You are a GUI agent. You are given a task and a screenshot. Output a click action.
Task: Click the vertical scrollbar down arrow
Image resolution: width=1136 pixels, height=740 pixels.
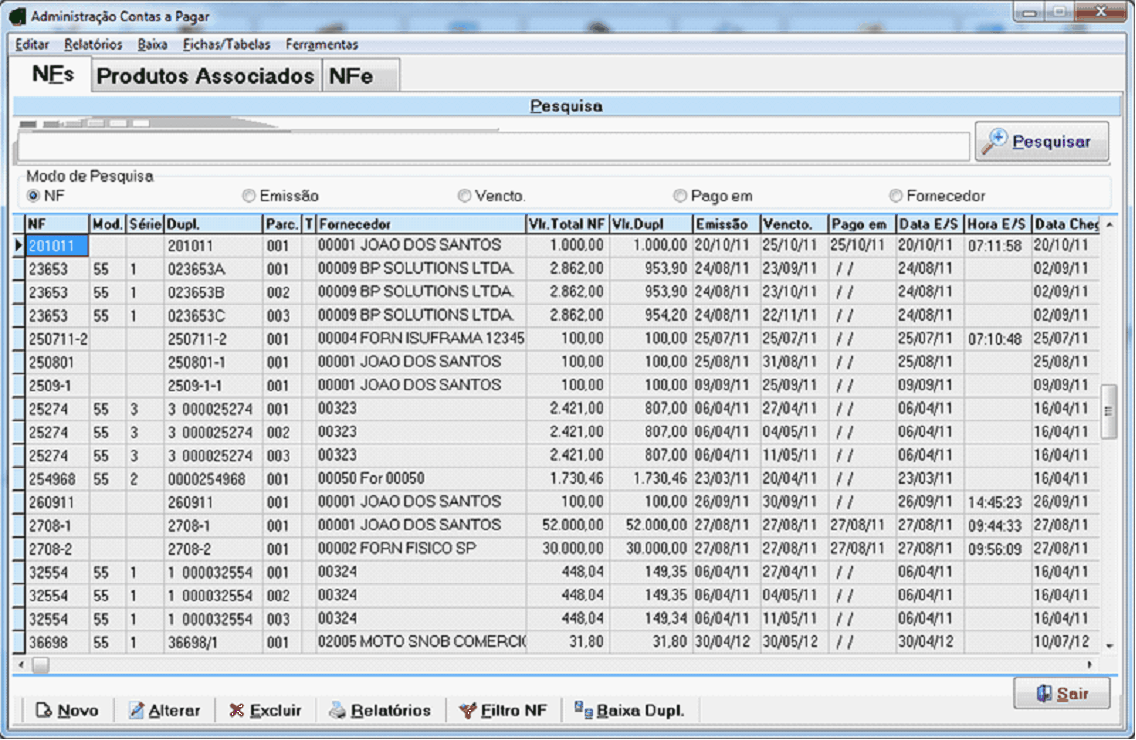click(x=1108, y=646)
